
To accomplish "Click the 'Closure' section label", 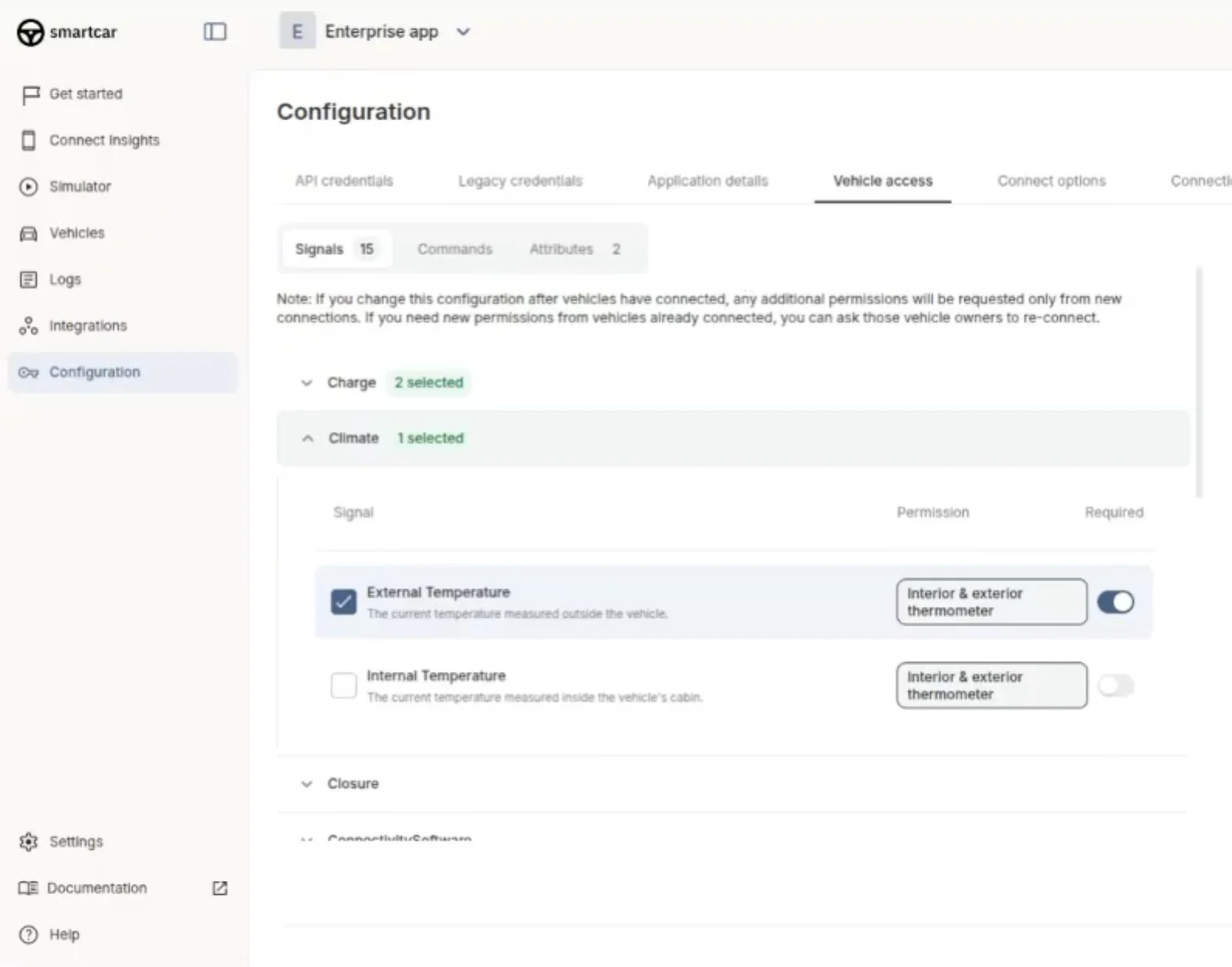I will (353, 784).
